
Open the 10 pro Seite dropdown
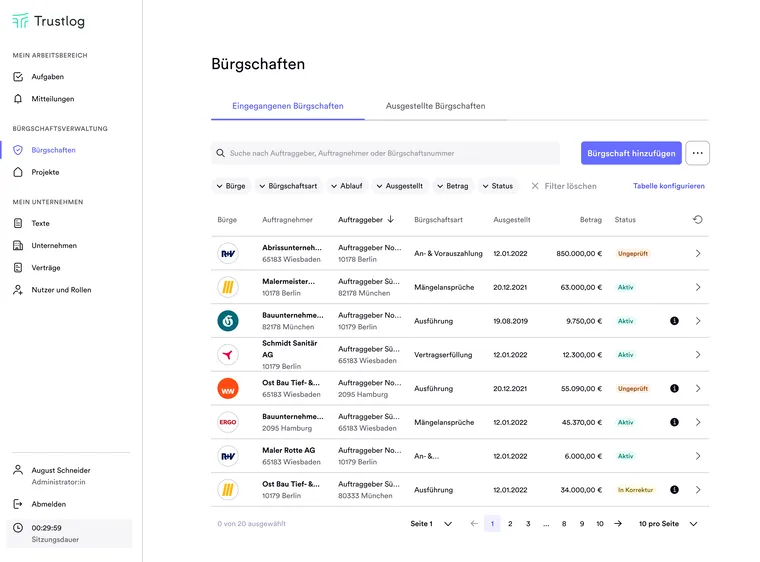[668, 524]
